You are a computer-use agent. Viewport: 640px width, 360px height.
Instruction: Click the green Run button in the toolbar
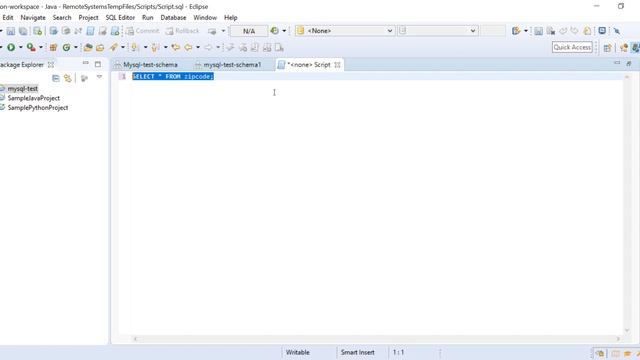coord(11,47)
